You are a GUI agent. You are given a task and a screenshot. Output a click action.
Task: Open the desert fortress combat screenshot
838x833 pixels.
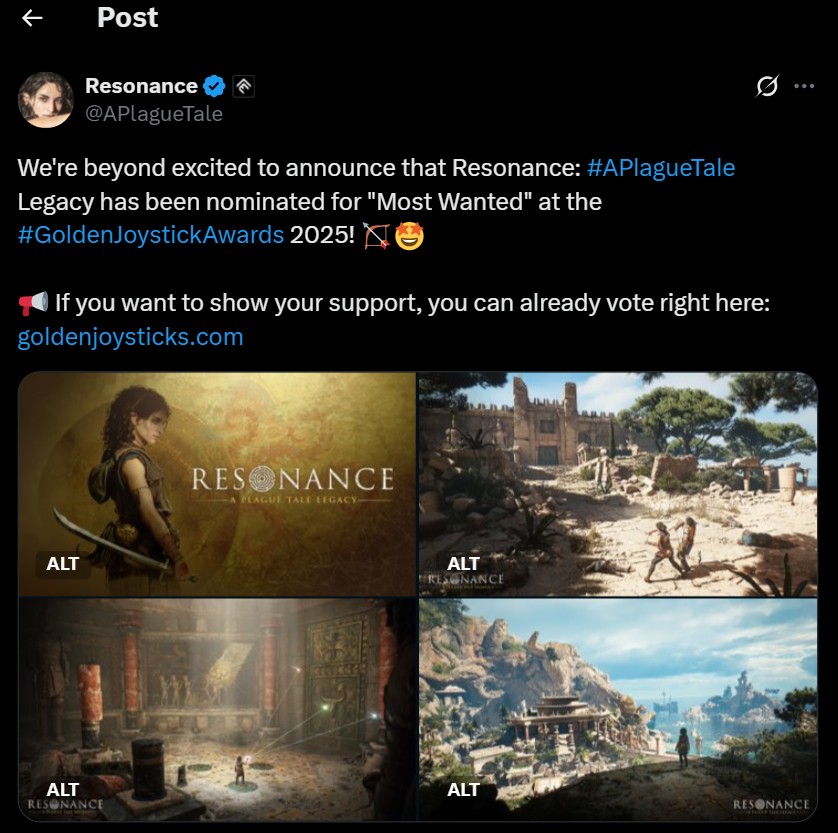pyautogui.click(x=618, y=484)
